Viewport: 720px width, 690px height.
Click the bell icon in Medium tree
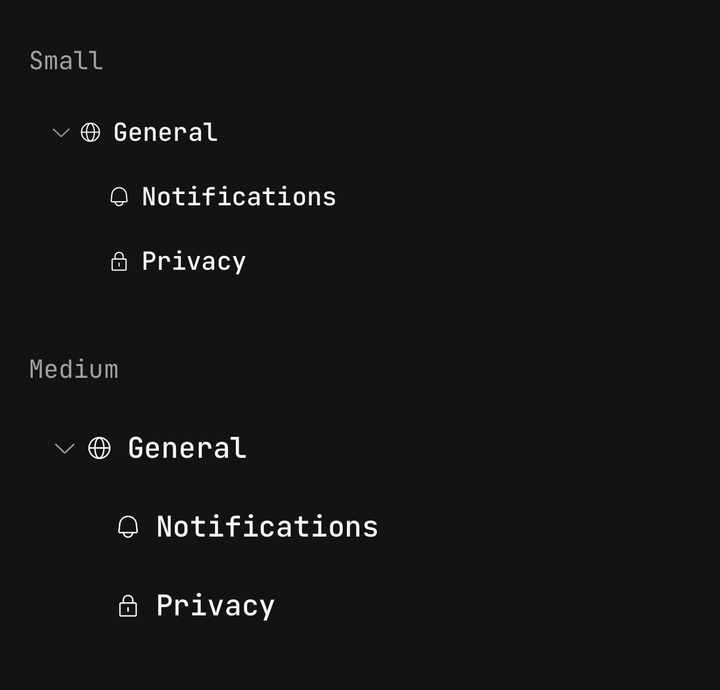[128, 527]
